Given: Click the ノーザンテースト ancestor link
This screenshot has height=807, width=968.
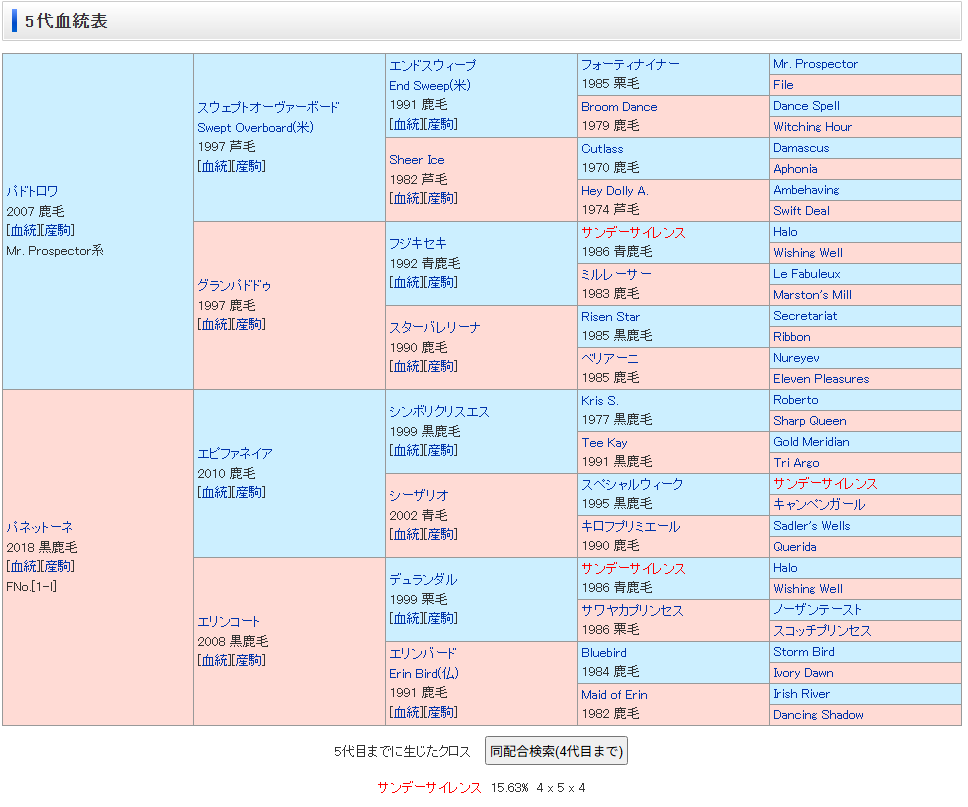Looking at the screenshot, I should coord(817,610).
